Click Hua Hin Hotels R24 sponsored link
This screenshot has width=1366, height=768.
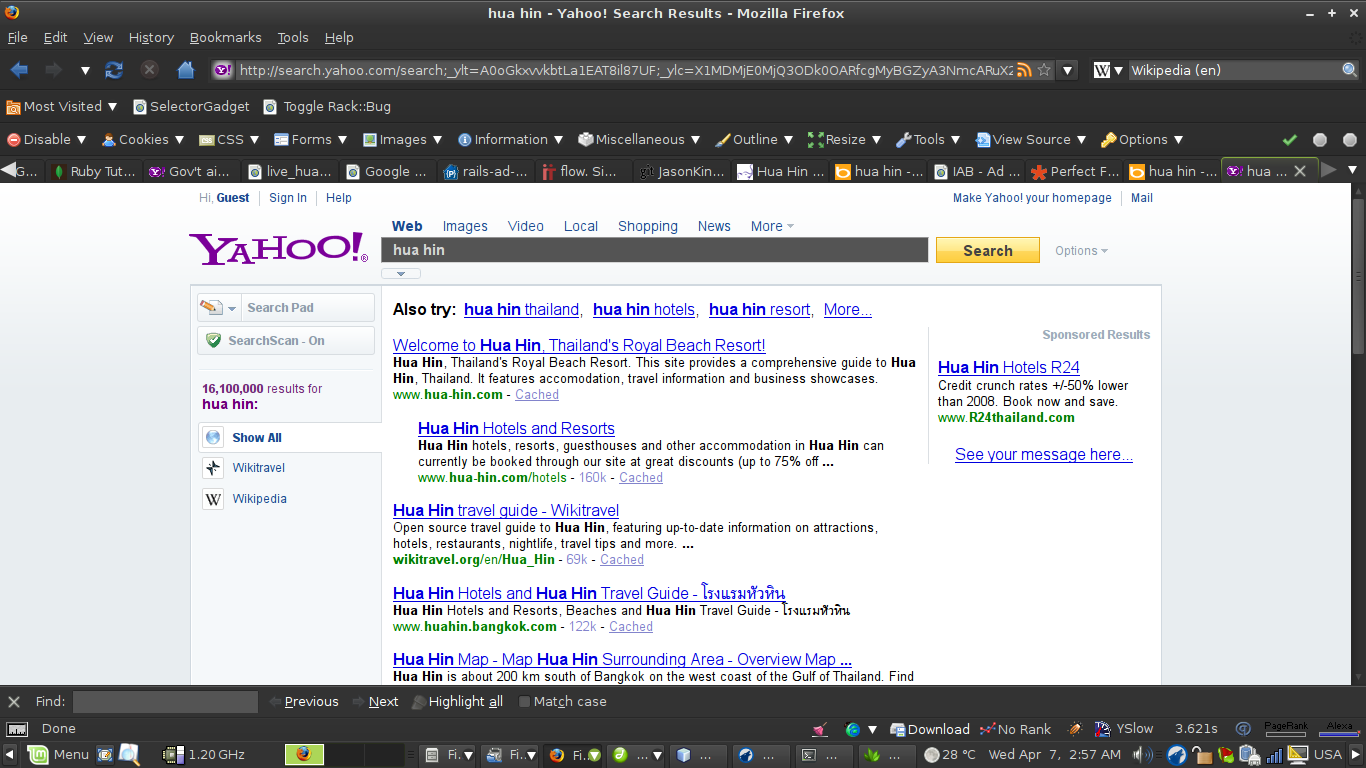click(1008, 367)
